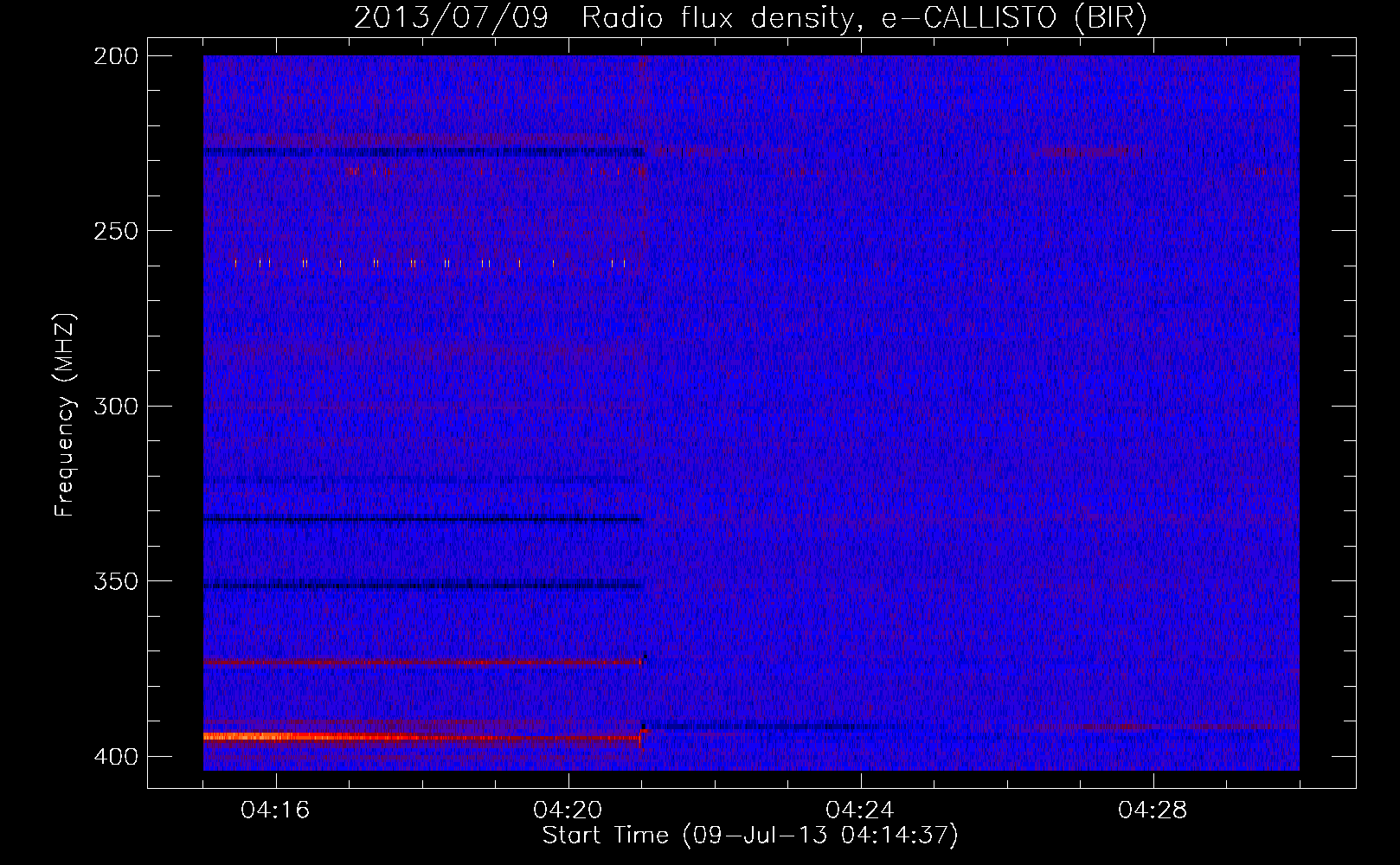The width and height of the screenshot is (1400, 865).
Task: Click the red horizontal band near 373 MHz
Action: pyautogui.click(x=422, y=663)
